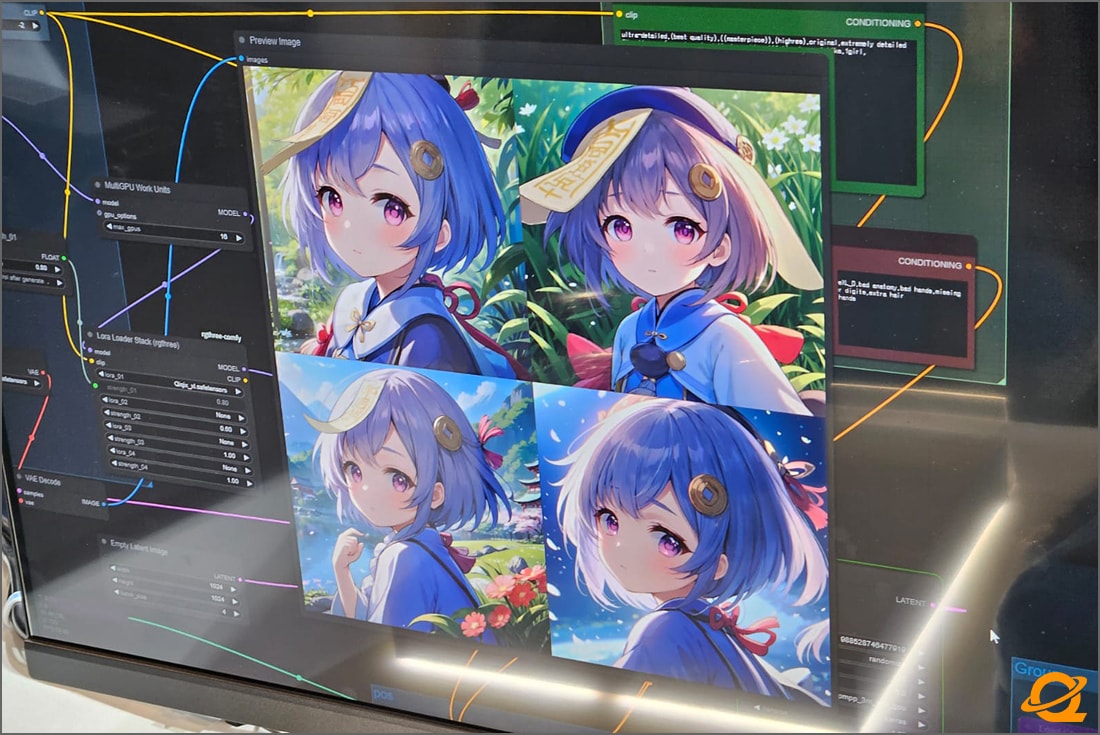The height and width of the screenshot is (735, 1100).
Task: Decrease max_gpus with the left arrow
Action: (x=109, y=227)
